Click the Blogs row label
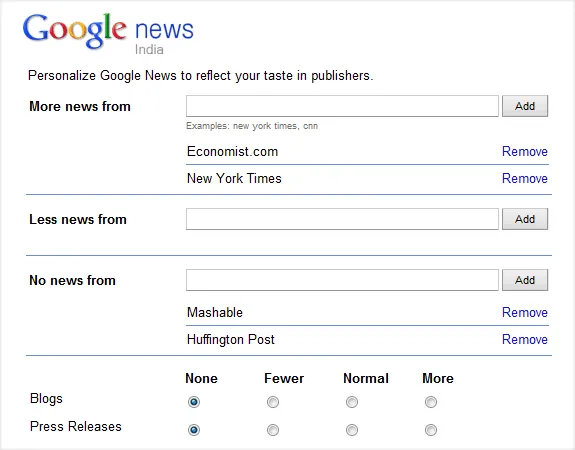Image resolution: width=575 pixels, height=450 pixels. coord(46,399)
